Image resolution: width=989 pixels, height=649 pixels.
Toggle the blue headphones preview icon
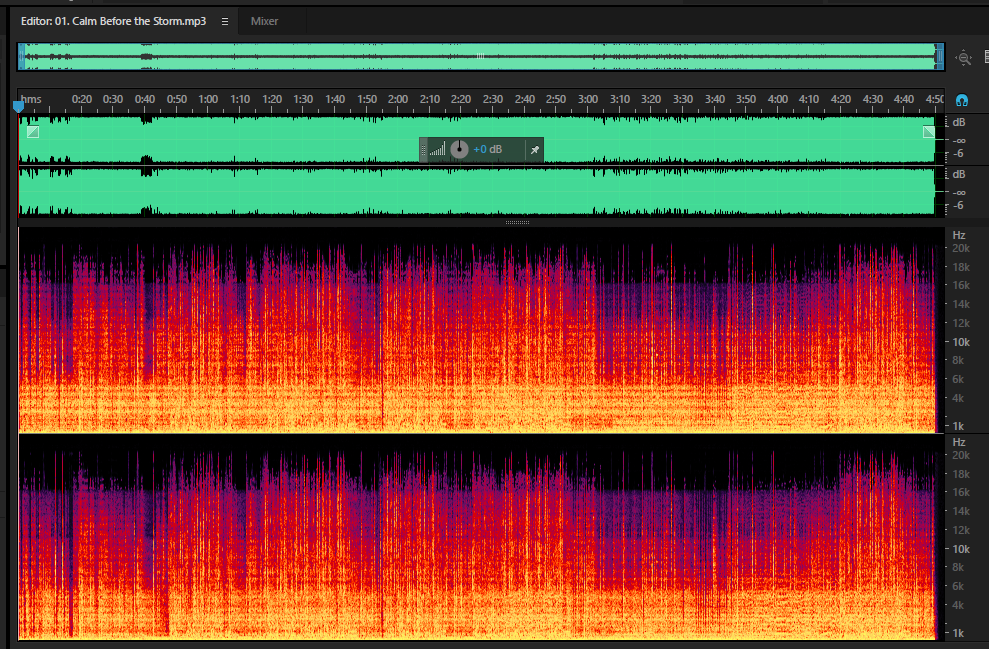(961, 100)
